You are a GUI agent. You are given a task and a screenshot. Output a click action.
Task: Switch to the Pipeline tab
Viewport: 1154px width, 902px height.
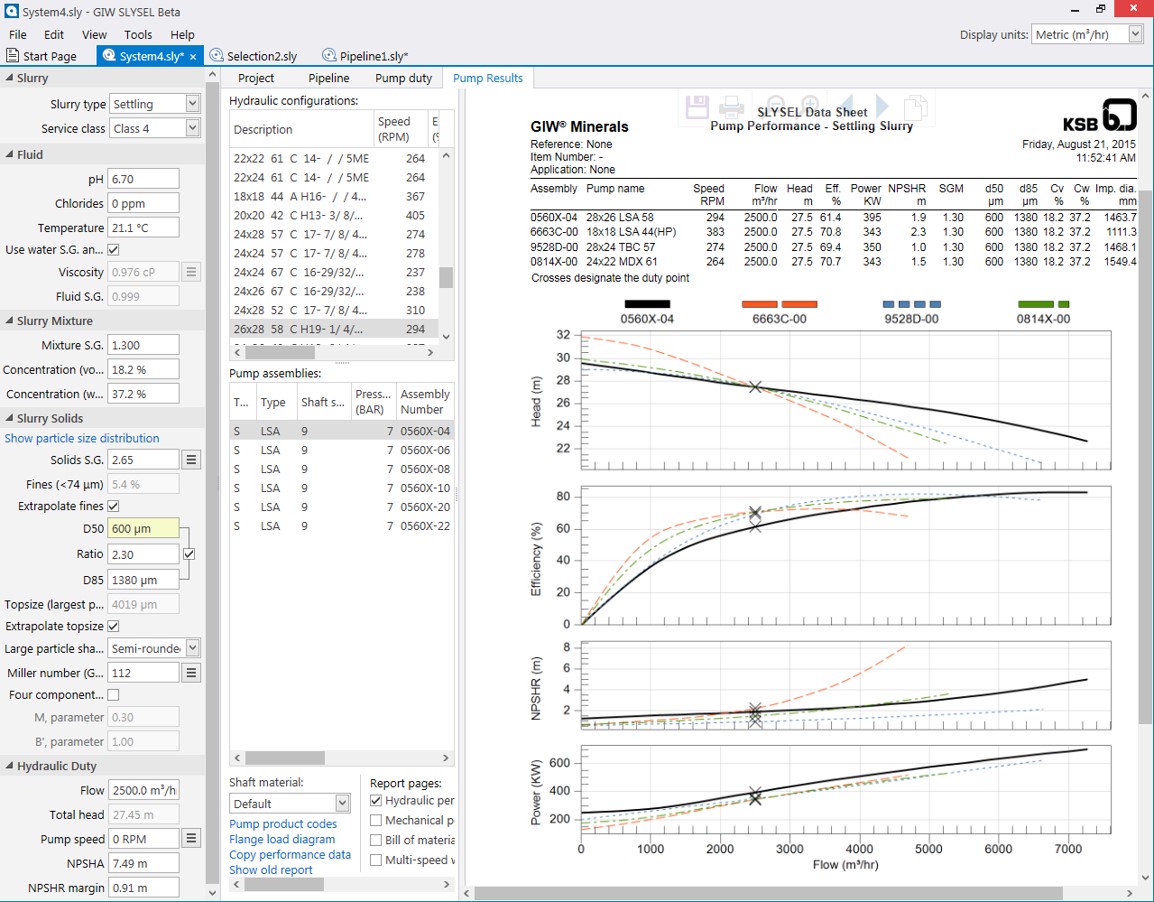(x=329, y=78)
